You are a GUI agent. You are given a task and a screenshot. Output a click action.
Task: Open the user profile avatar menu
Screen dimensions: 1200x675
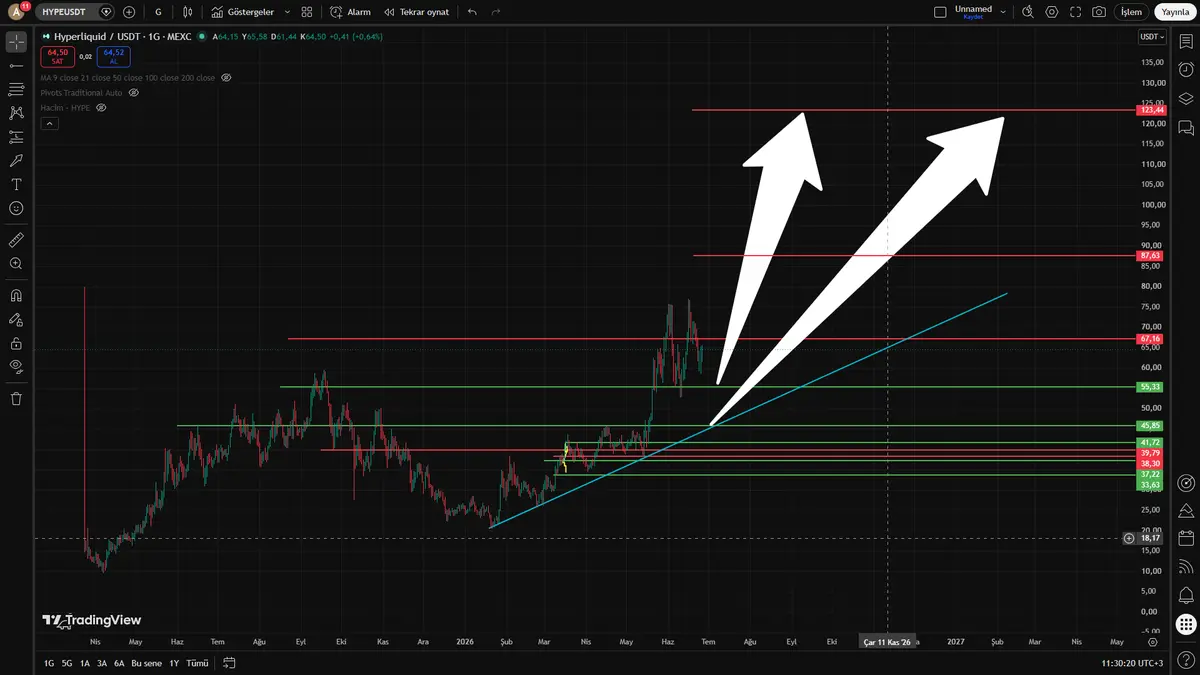click(17, 12)
